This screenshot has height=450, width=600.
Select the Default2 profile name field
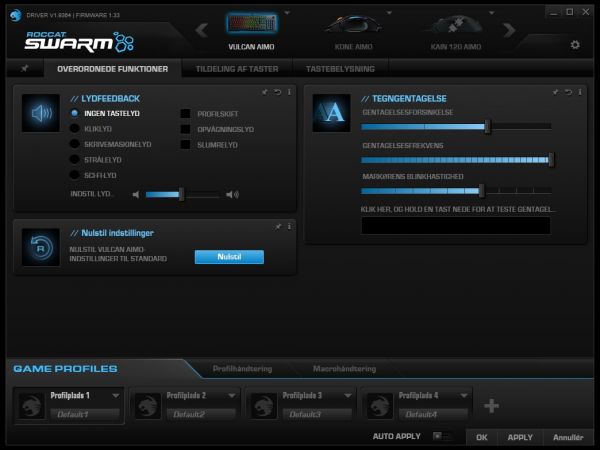pyautogui.click(x=201, y=414)
